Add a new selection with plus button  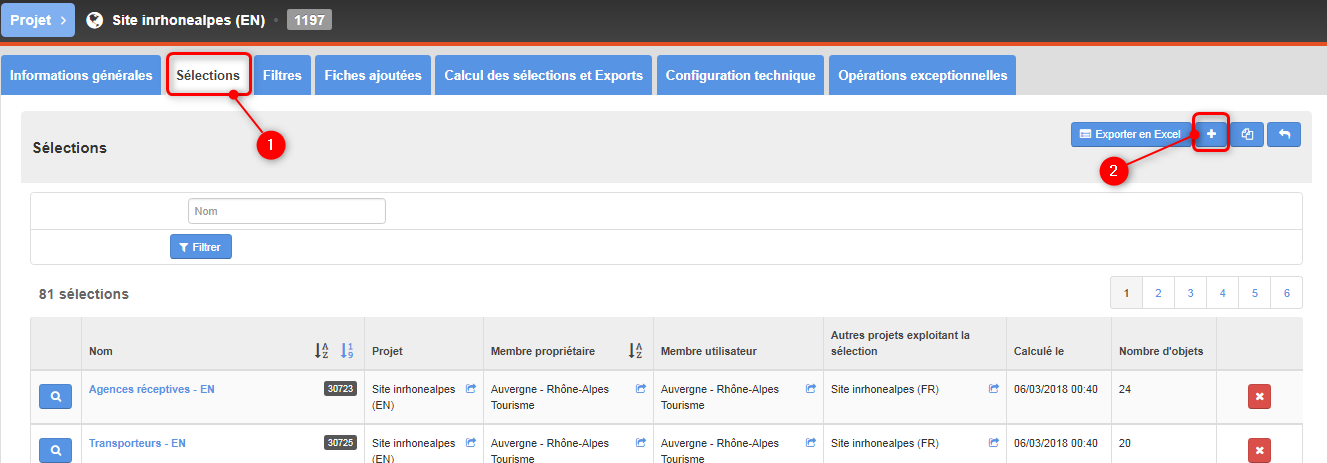1211,134
